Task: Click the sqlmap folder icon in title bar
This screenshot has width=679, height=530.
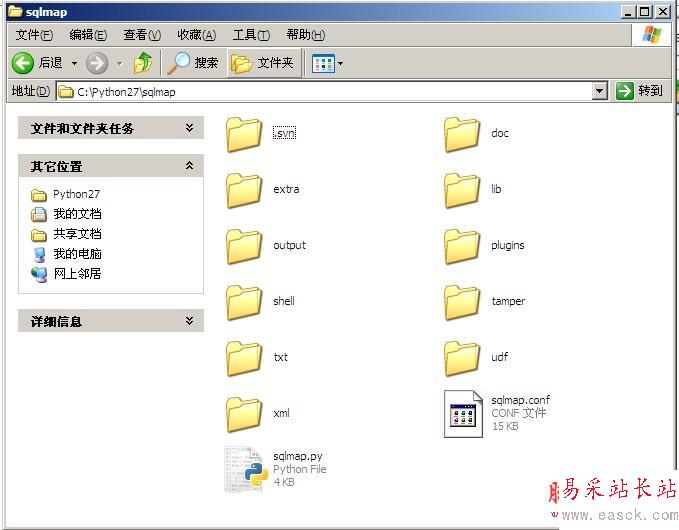Action: [15, 11]
